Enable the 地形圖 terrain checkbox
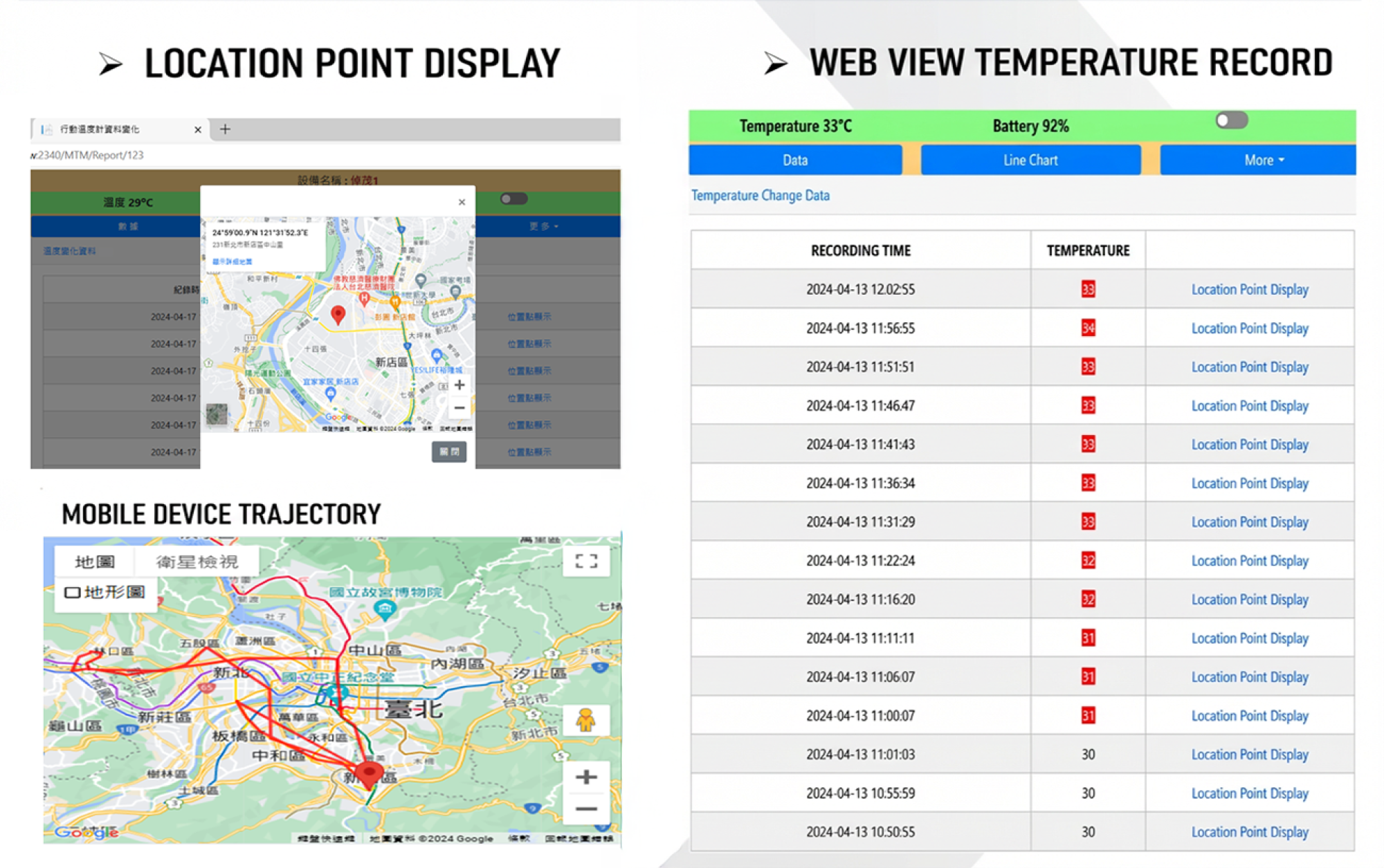The height and width of the screenshot is (868, 1384). click(73, 592)
